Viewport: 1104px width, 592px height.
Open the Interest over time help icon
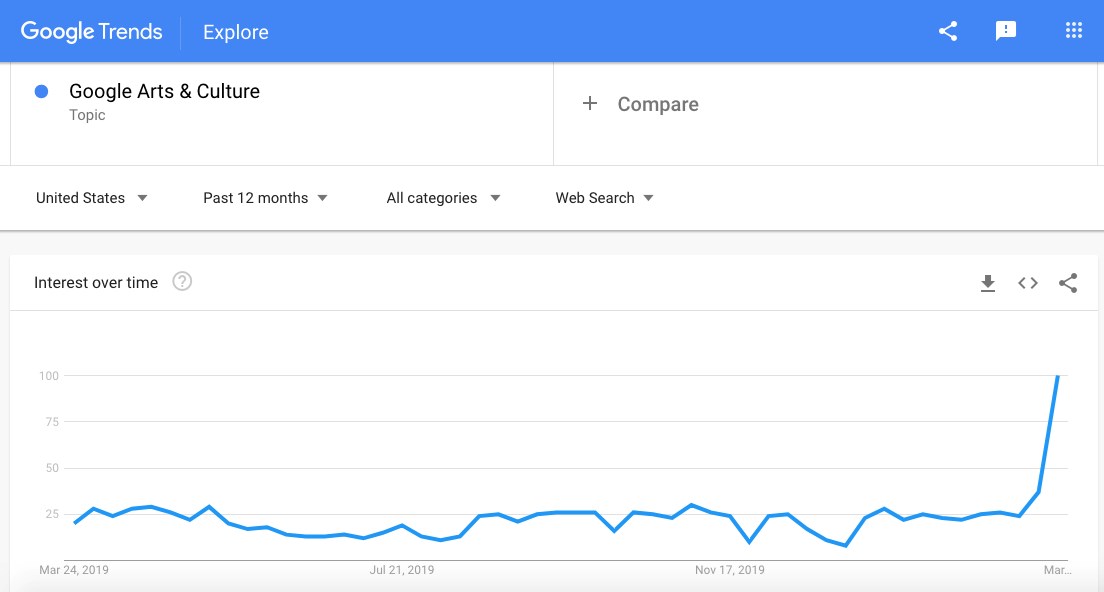[182, 282]
